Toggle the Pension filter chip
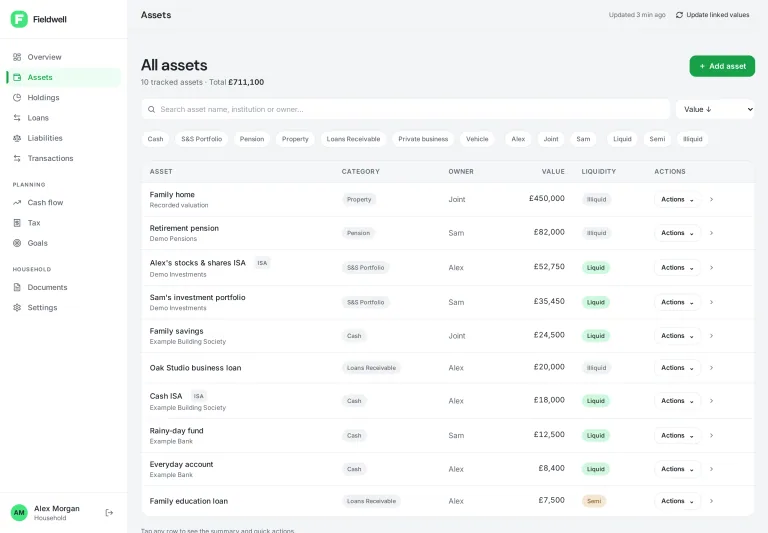 [252, 139]
